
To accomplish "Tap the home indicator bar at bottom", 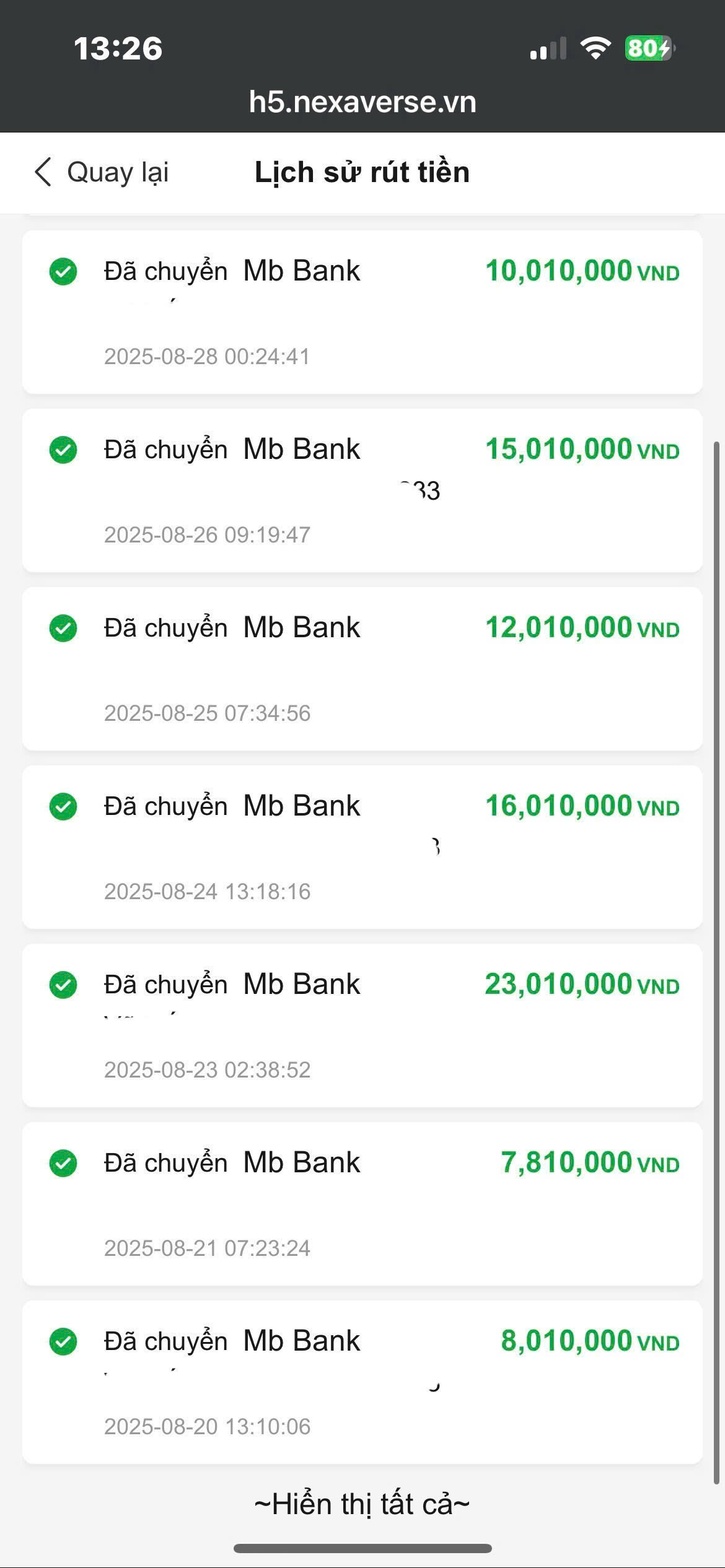I will coord(362,1548).
